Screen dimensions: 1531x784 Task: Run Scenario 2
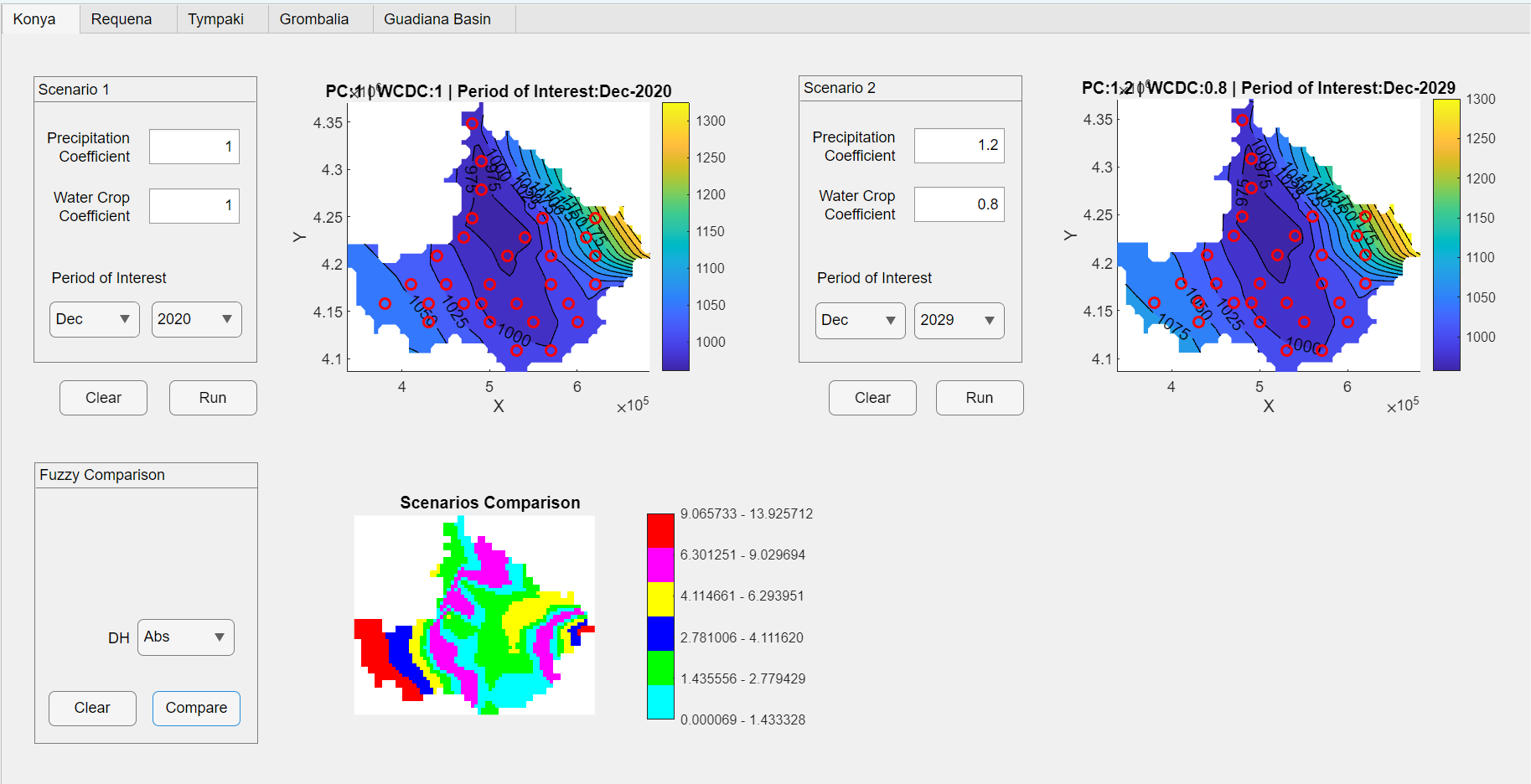point(980,398)
